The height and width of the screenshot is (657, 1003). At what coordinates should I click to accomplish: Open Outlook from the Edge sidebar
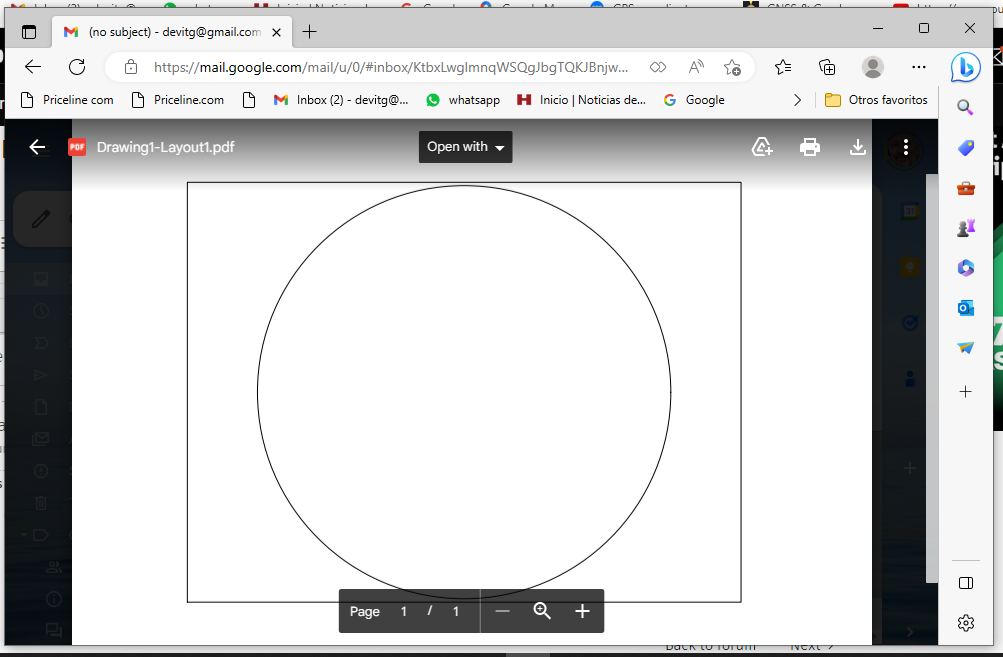coord(964,307)
